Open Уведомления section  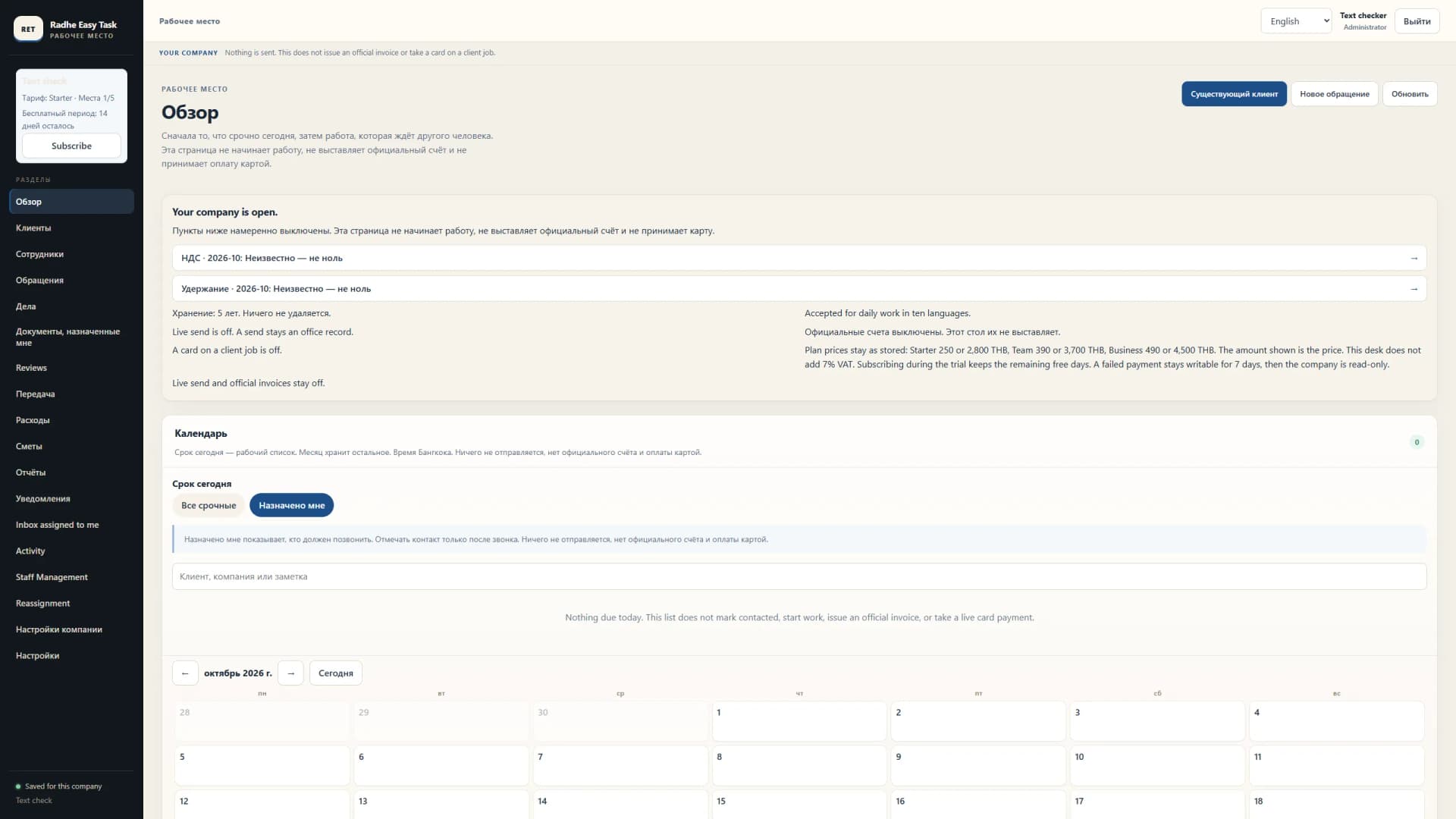pos(71,499)
